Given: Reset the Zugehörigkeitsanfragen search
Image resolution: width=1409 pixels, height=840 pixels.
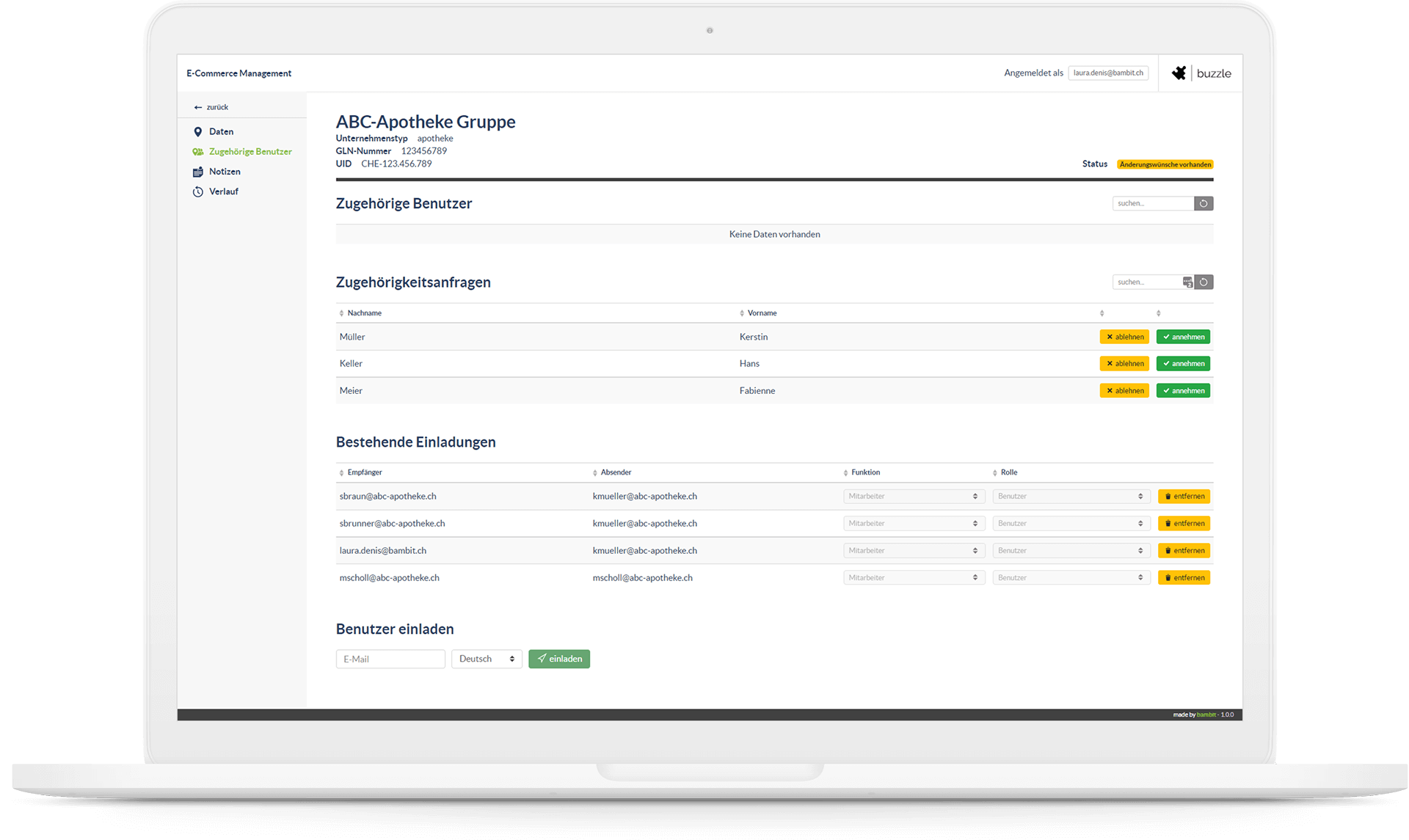Looking at the screenshot, I should 1204,282.
